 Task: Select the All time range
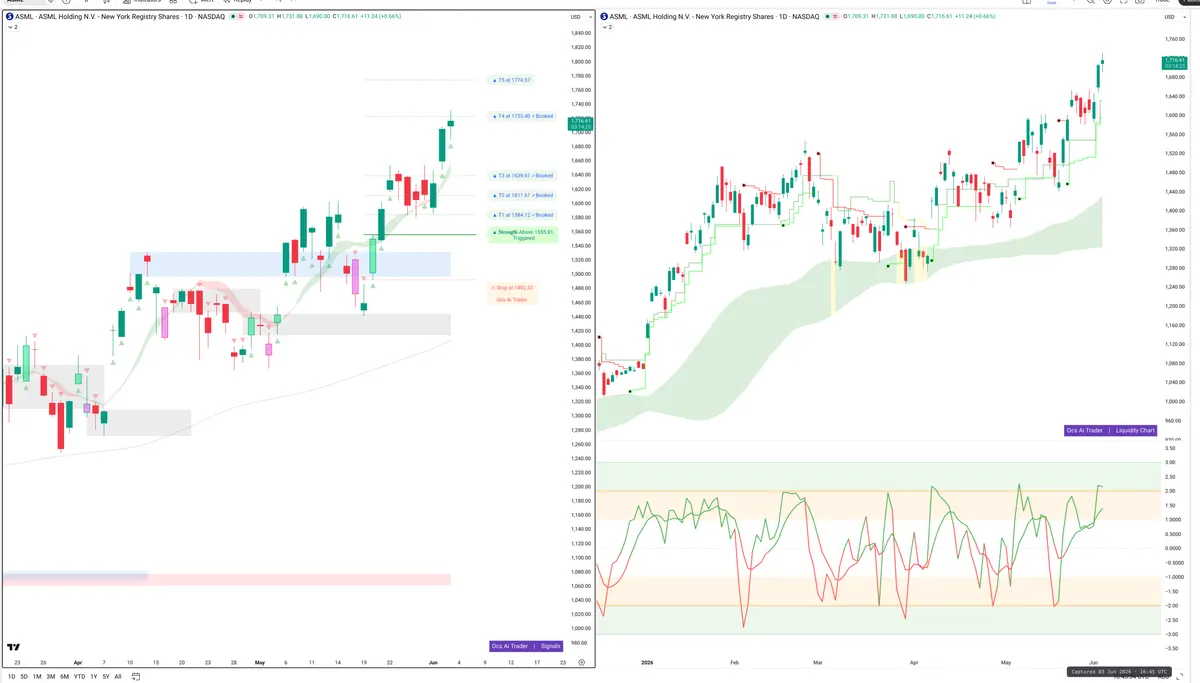tap(118, 677)
